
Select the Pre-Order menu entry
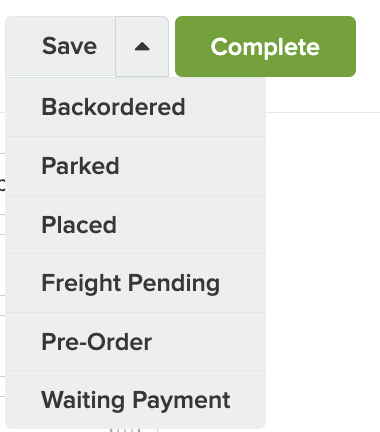[x=135, y=342]
